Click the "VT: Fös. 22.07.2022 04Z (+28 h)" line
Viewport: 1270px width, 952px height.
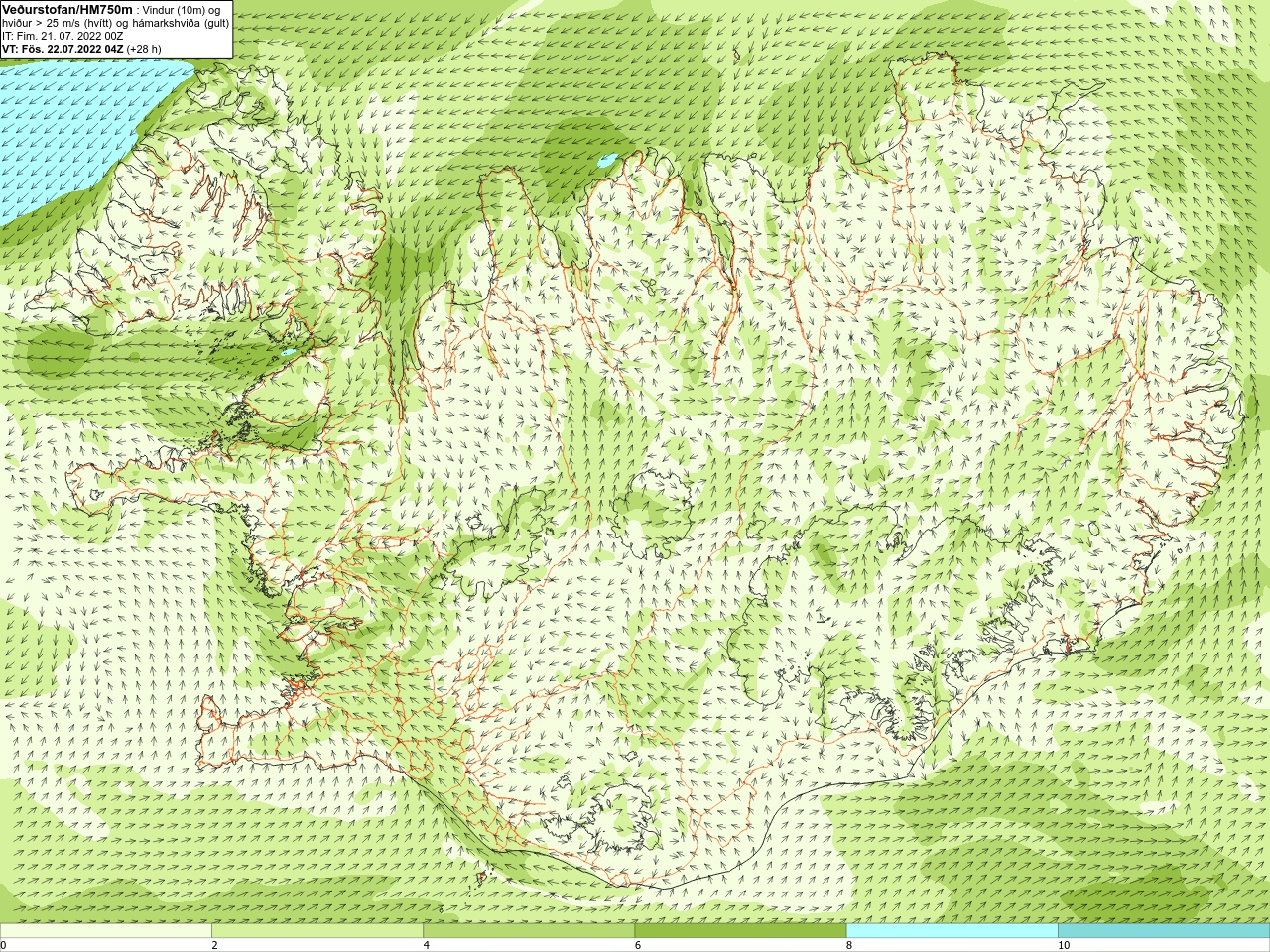(81, 48)
